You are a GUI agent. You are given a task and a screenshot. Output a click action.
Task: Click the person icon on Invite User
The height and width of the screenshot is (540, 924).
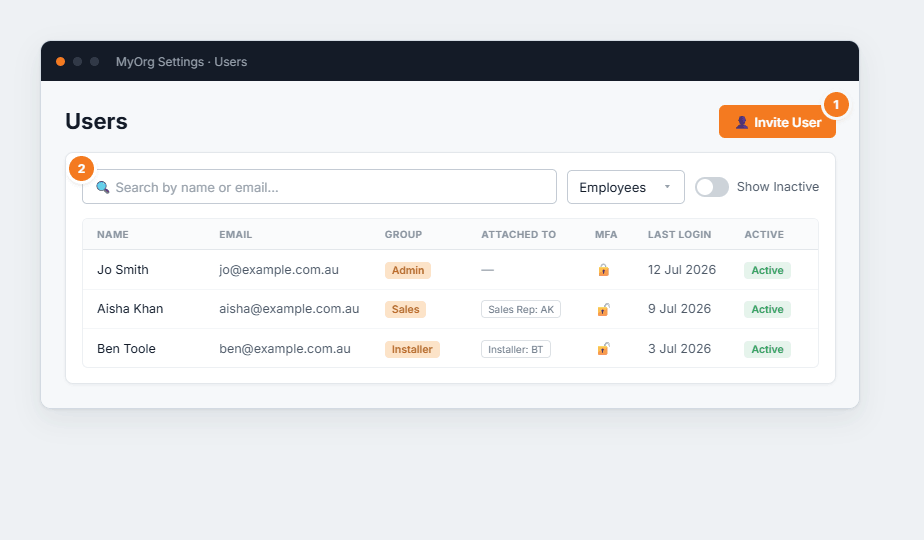[742, 122]
